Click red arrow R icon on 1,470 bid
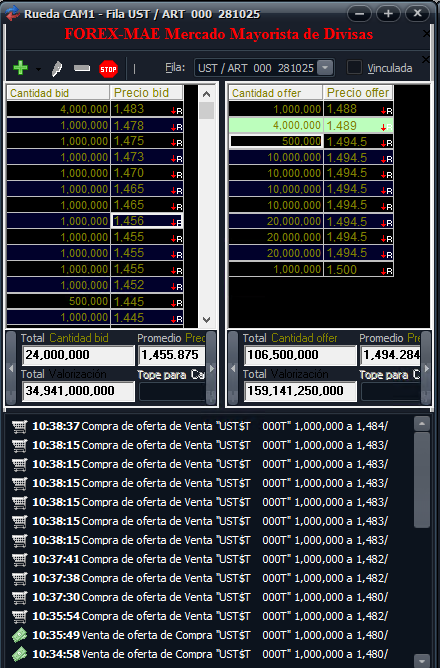Viewport: 440px width, 668px height. coord(177,175)
